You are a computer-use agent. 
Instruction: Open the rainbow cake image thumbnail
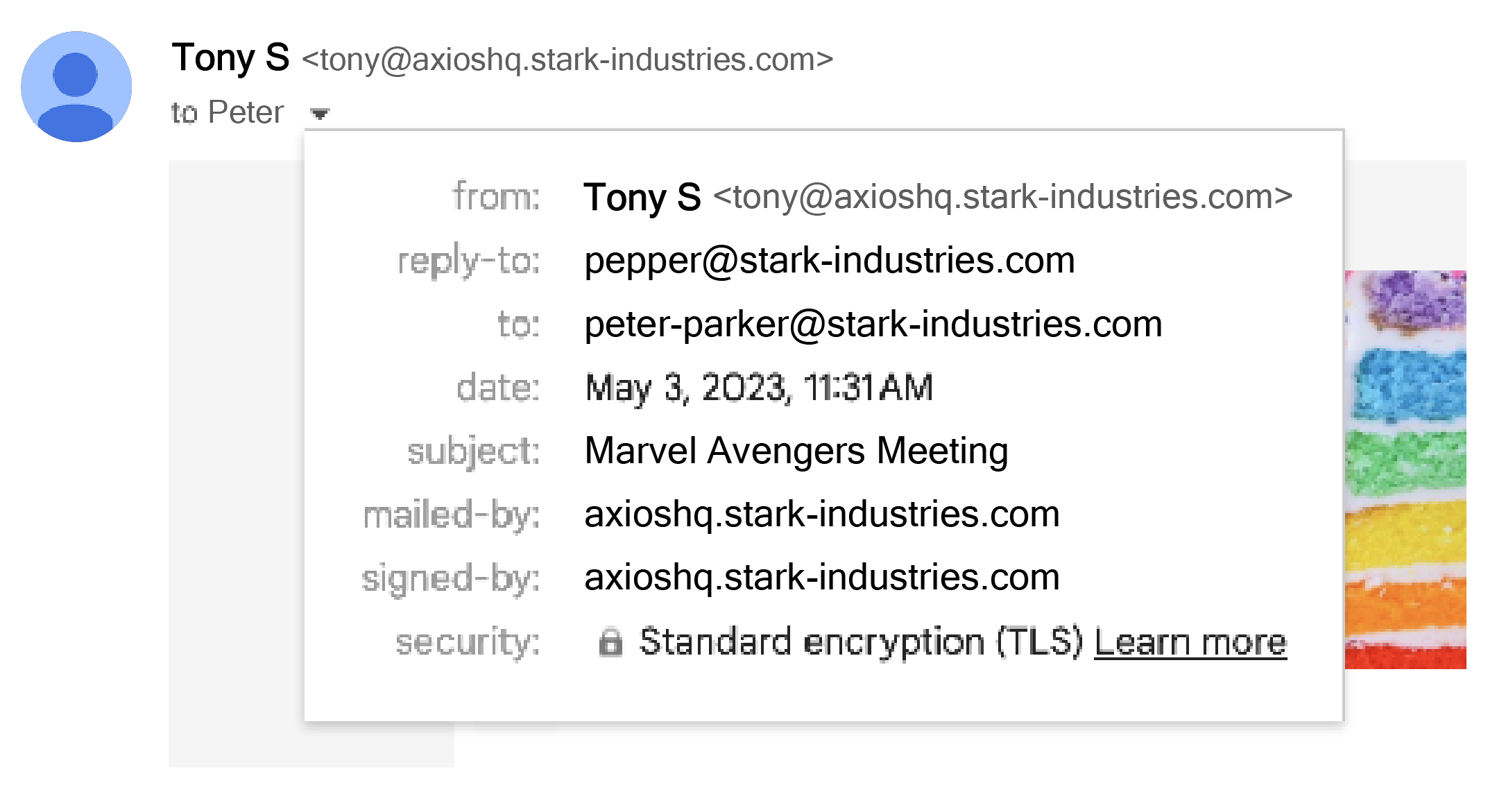pos(1405,469)
